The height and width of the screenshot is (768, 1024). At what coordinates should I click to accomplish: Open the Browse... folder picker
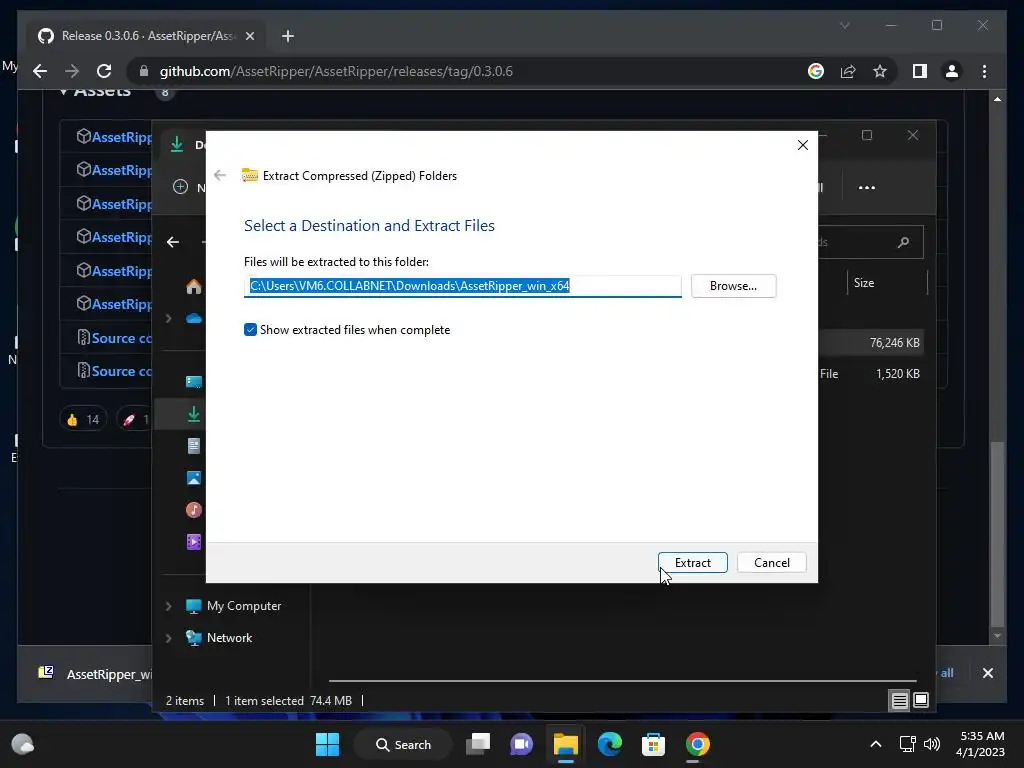[733, 286]
